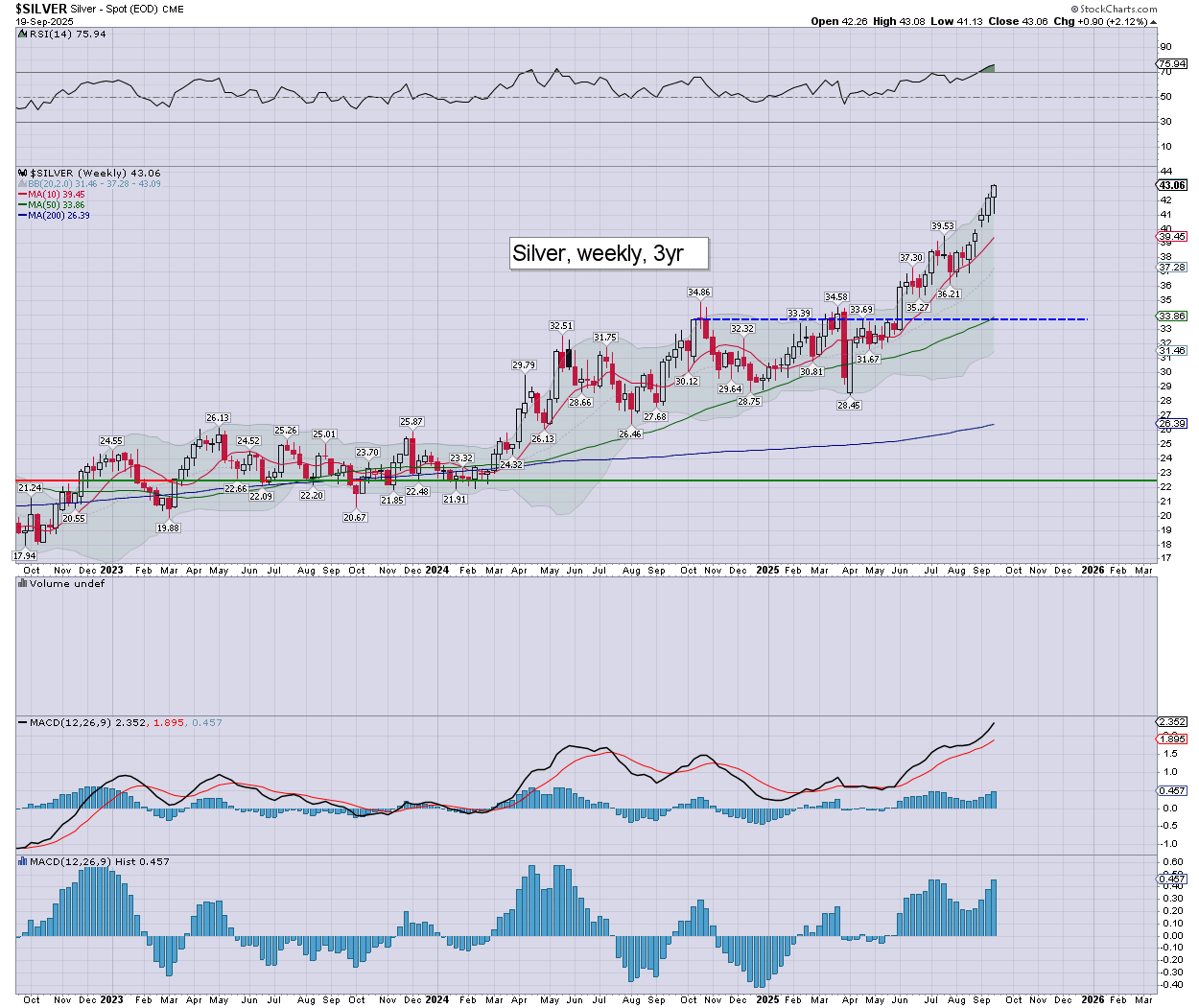Click the 28.45 April low price label
Screen dimensions: 1199x1008
(x=848, y=406)
